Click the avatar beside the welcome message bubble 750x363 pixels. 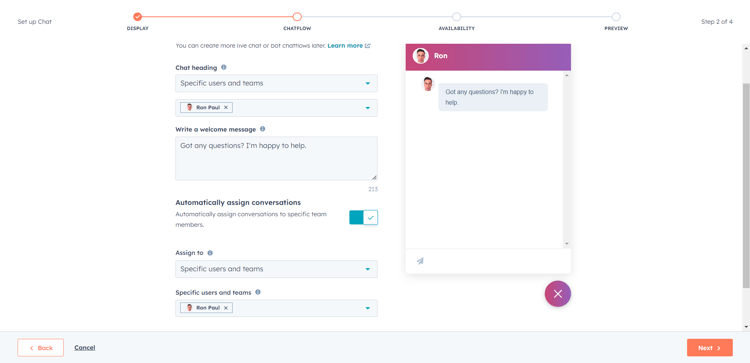click(x=428, y=84)
